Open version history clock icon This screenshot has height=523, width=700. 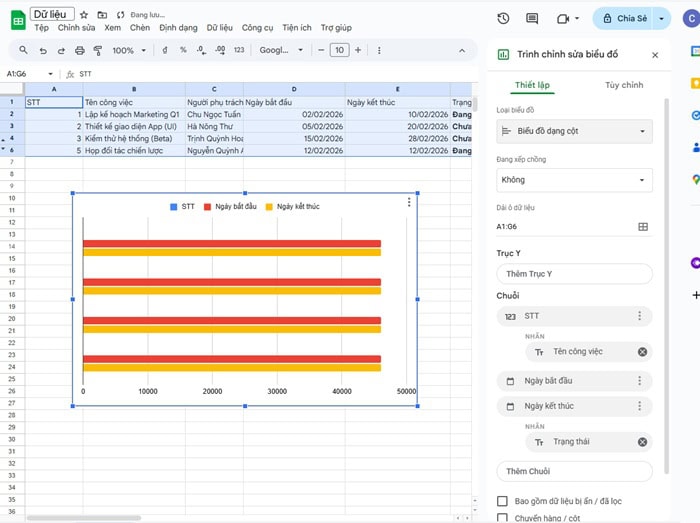[503, 18]
